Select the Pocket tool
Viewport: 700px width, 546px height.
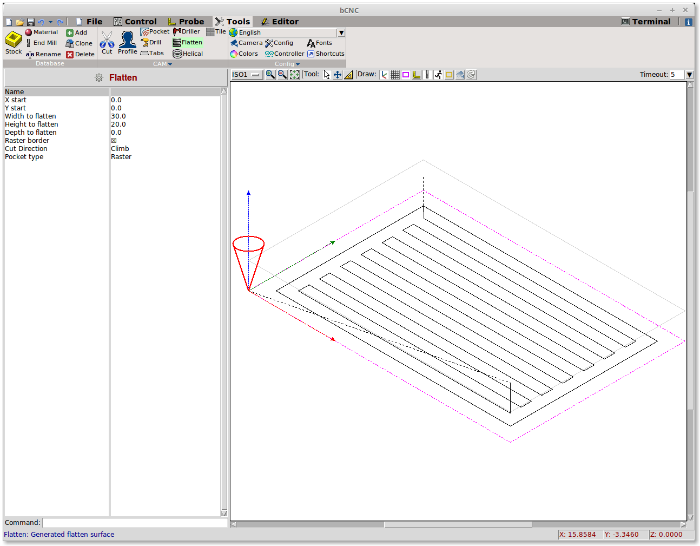point(155,32)
